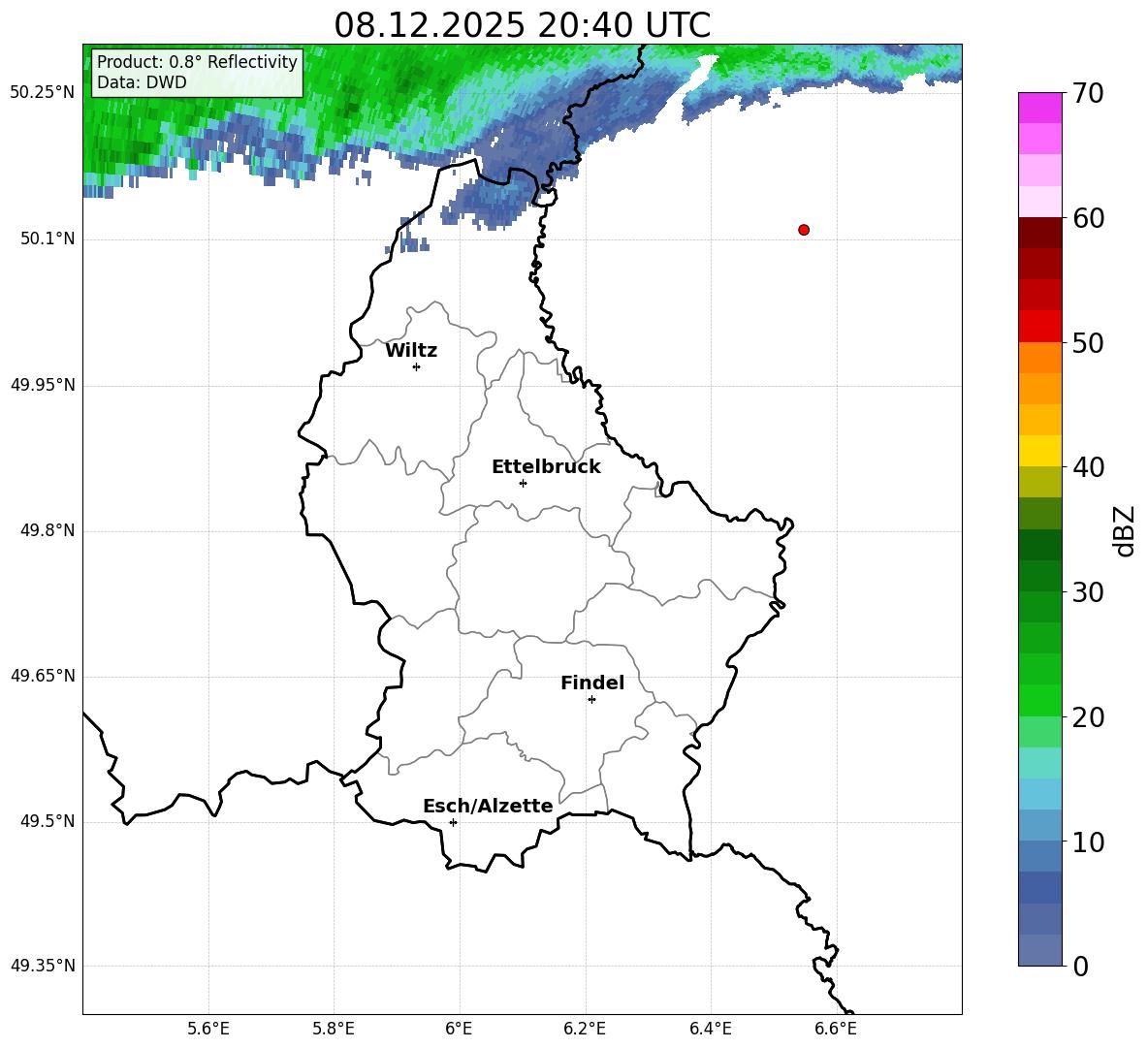Click the 50.1°N latitude label

(48, 239)
